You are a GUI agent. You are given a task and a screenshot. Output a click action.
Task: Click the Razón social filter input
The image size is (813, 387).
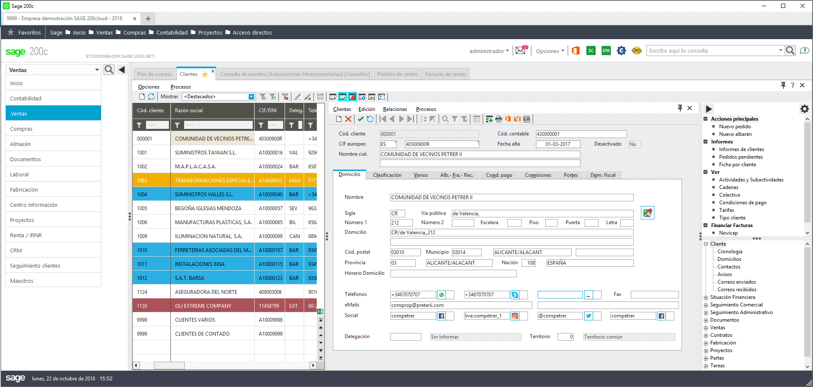[x=218, y=125]
